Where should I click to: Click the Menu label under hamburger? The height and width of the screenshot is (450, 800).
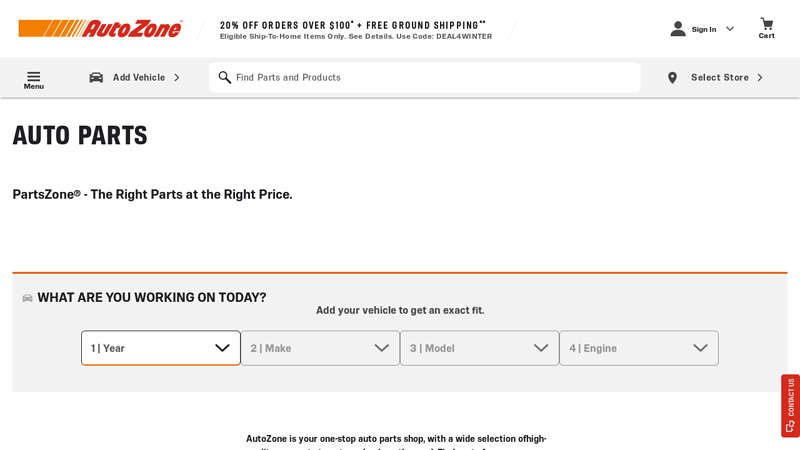(x=33, y=87)
